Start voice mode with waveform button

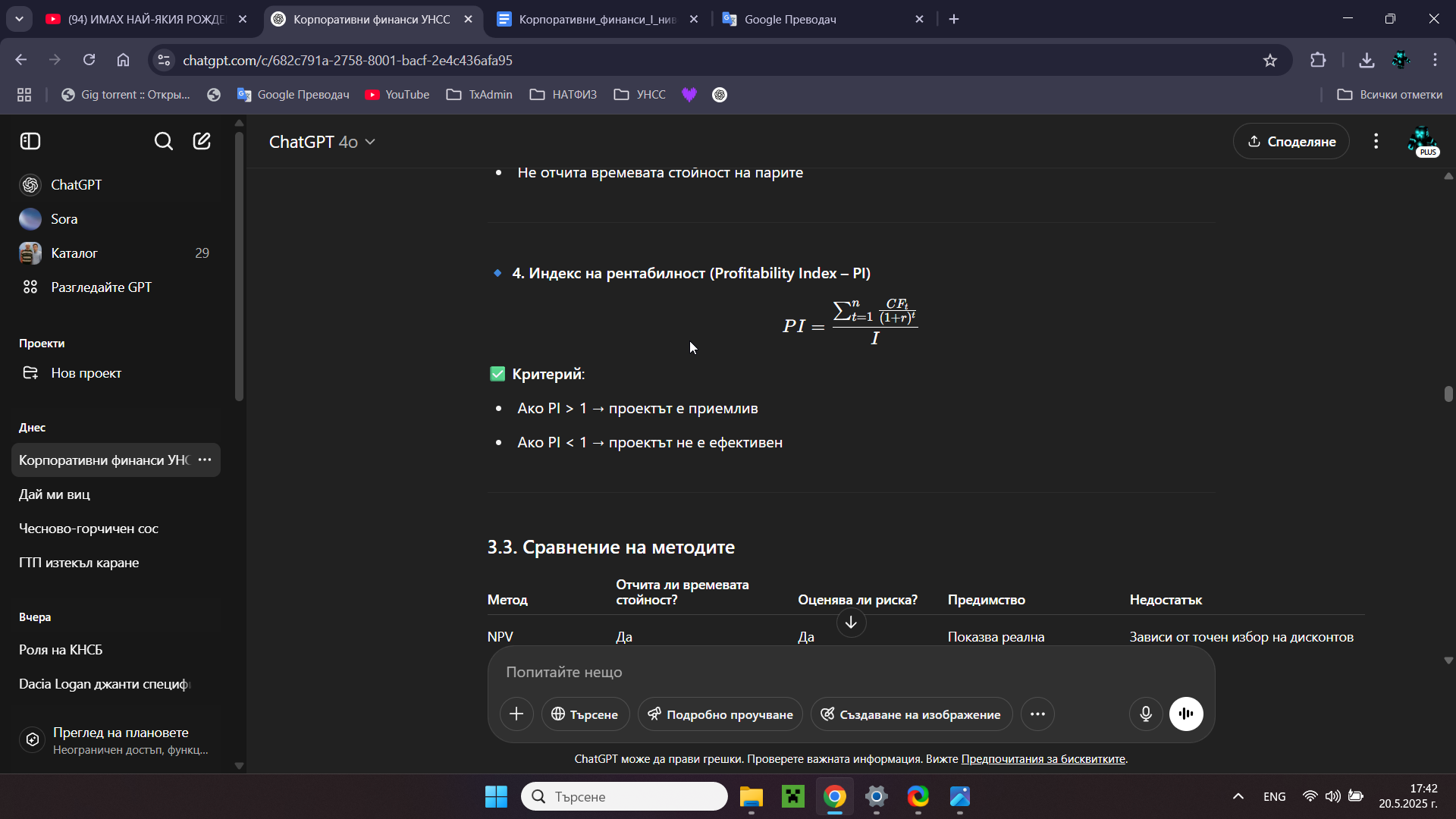point(1186,714)
